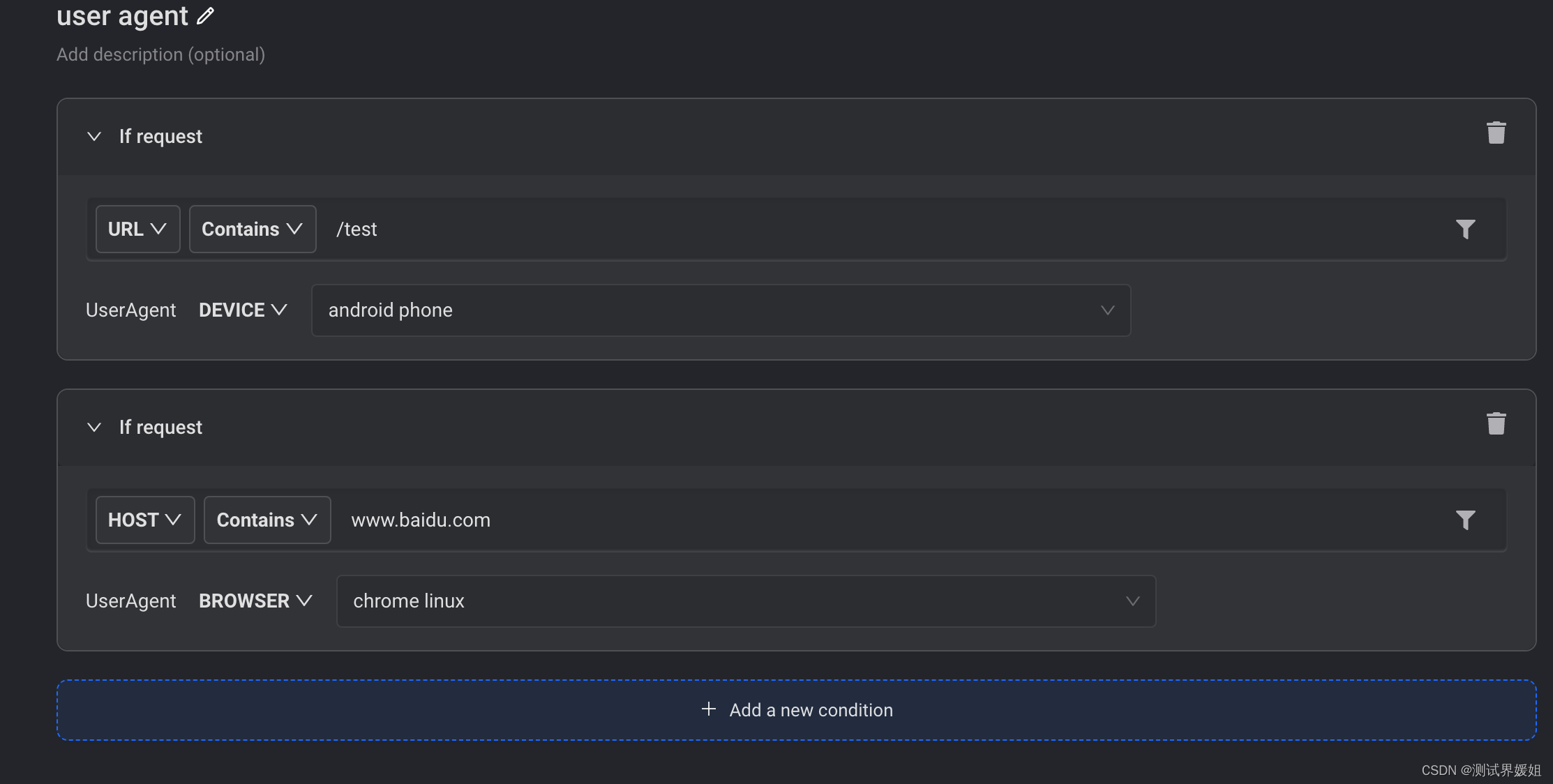Open filter options for the /test rule
Screen dimensions: 1553x784
[1465, 229]
